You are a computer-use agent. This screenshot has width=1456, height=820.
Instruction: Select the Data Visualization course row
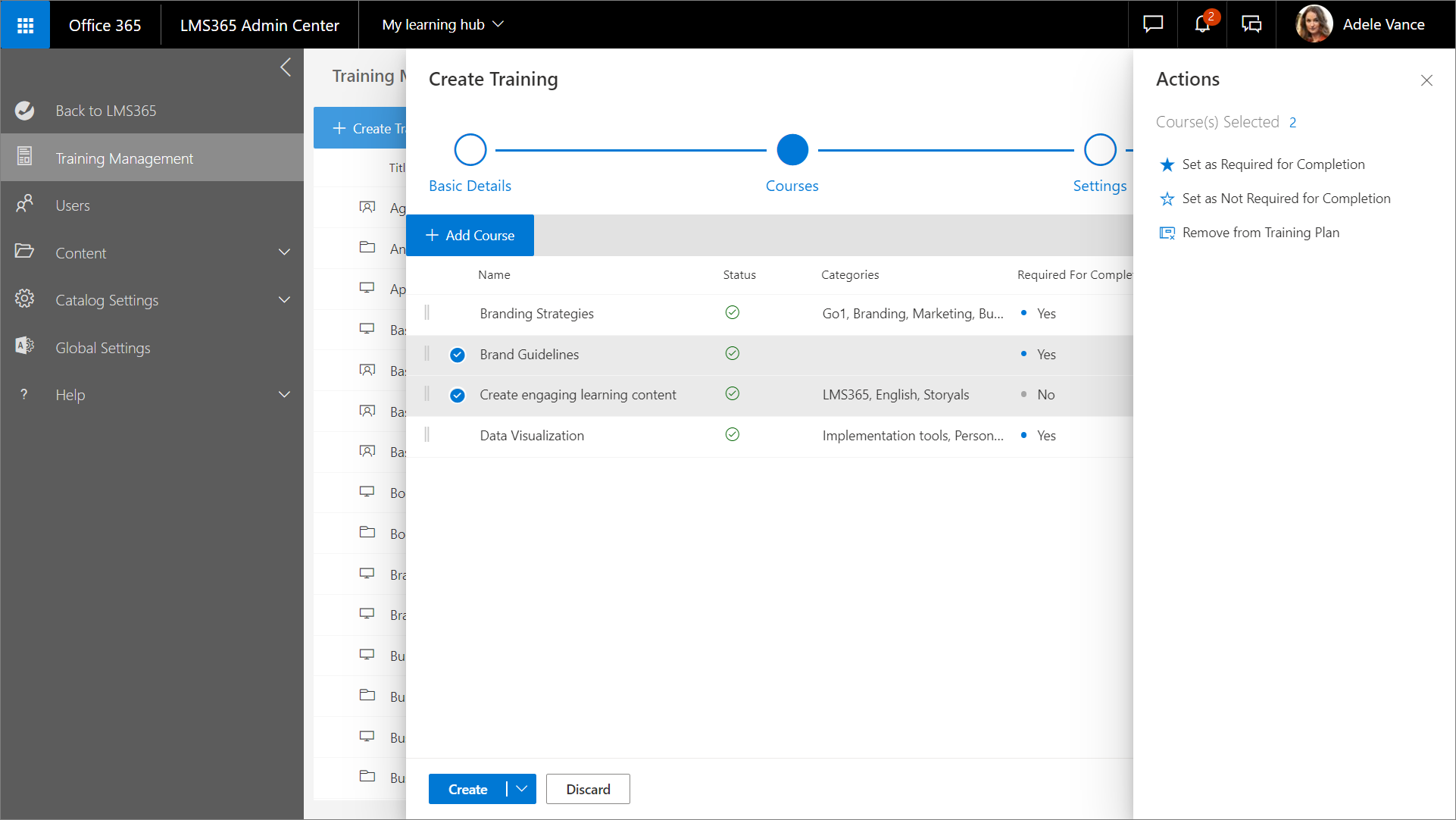pos(532,436)
